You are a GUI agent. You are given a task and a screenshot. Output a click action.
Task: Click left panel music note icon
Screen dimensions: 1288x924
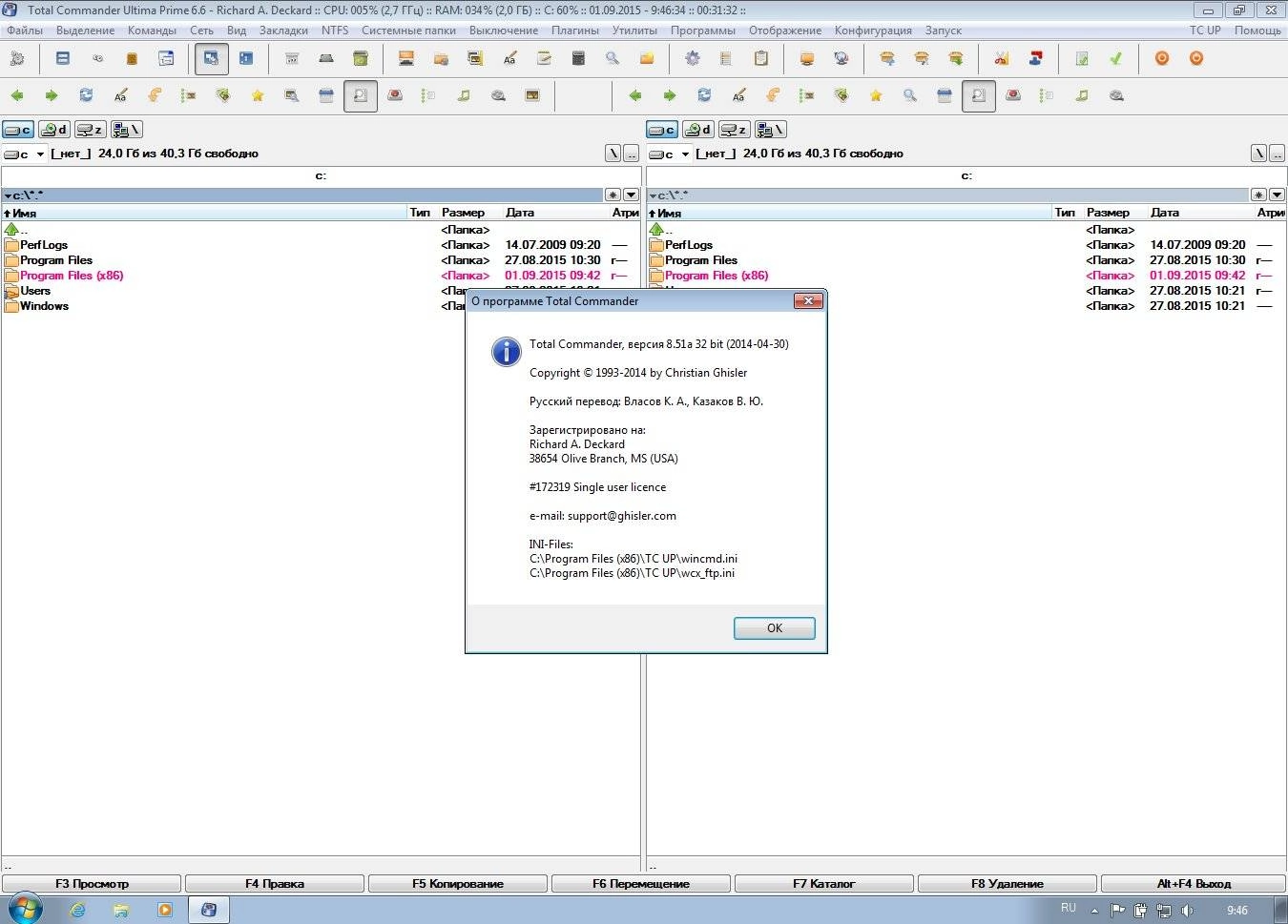464,95
